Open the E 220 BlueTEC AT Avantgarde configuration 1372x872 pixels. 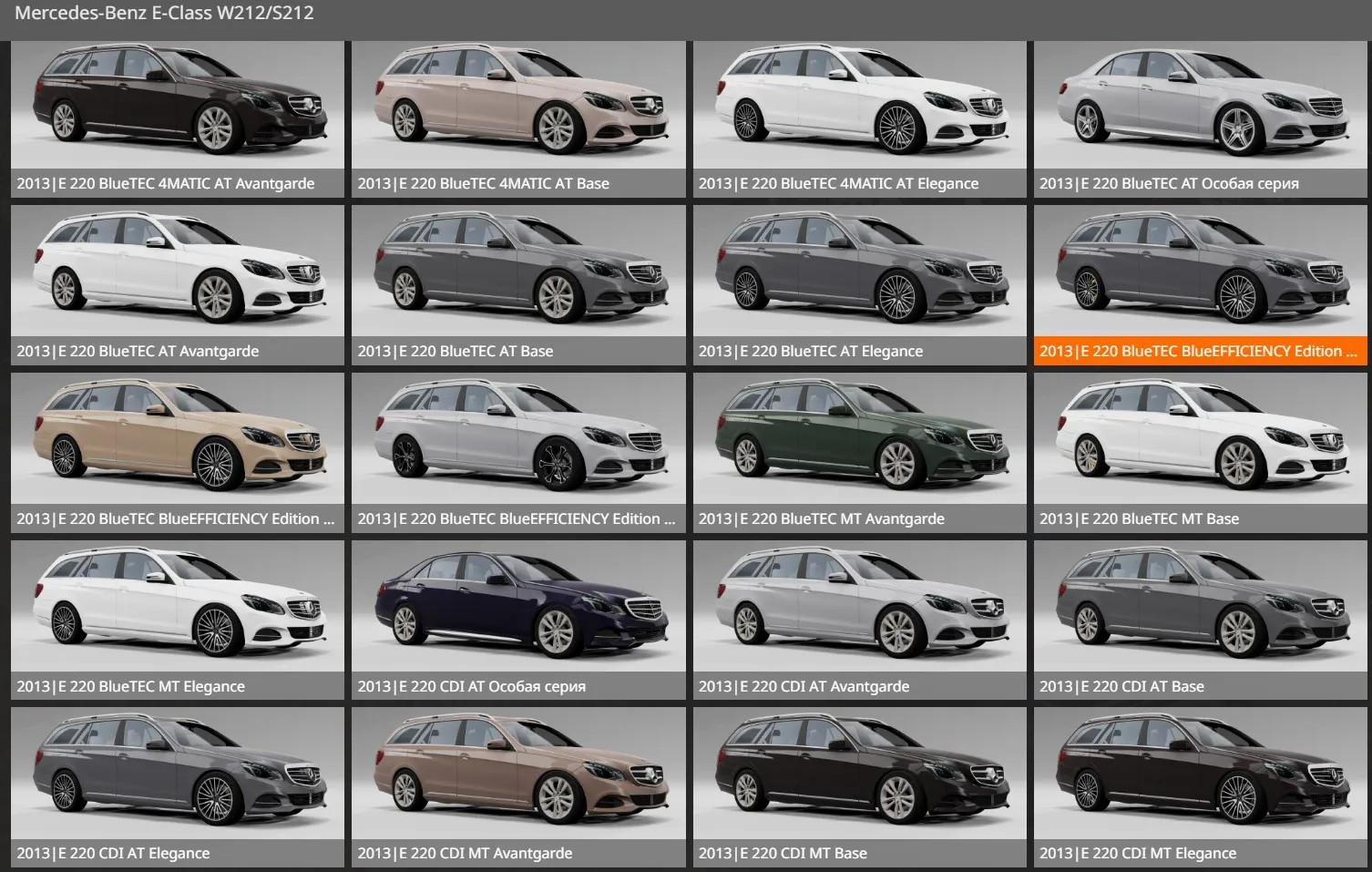pos(178,285)
